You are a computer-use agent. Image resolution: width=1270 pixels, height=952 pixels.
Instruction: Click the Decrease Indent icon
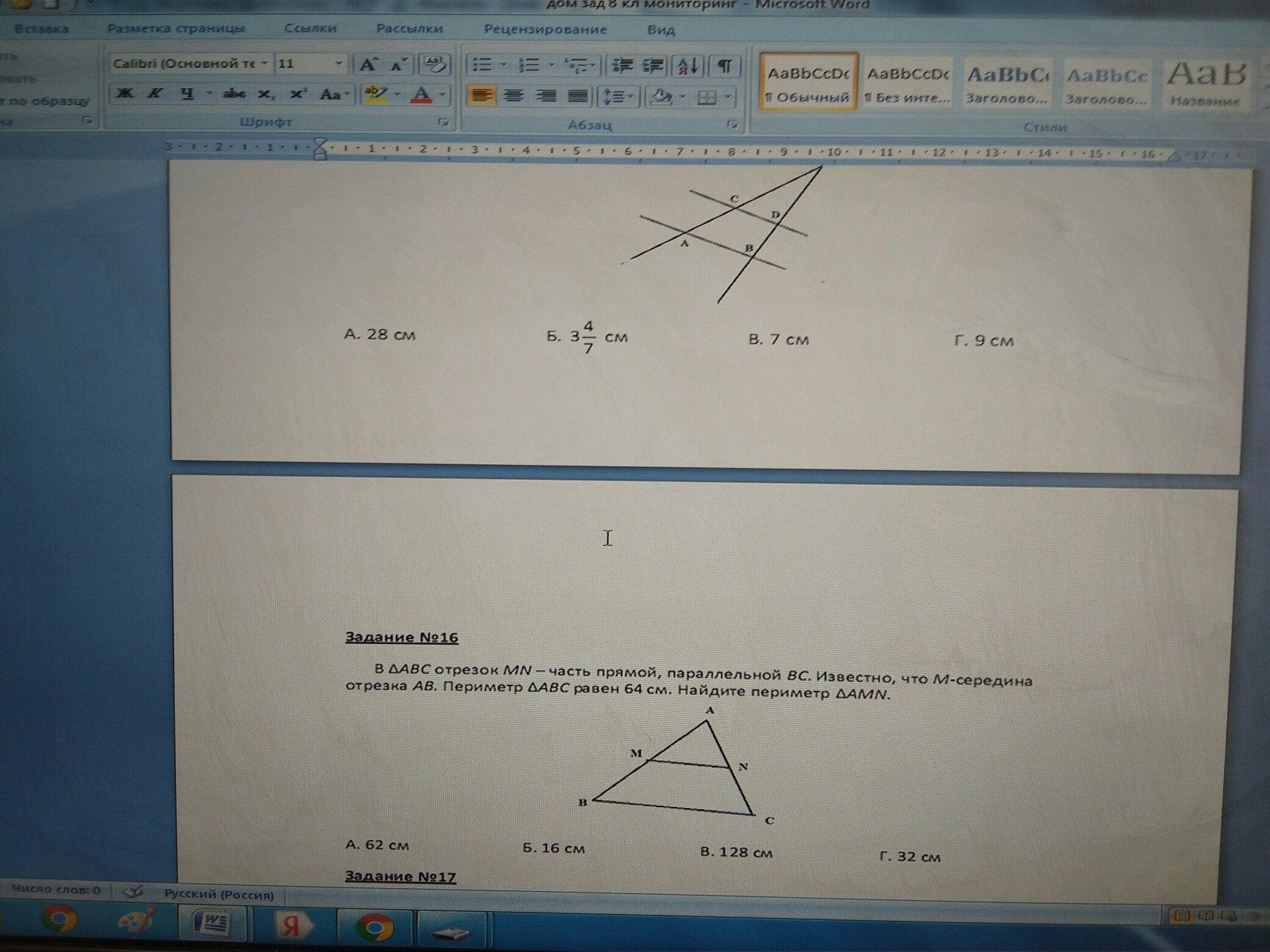click(x=622, y=66)
